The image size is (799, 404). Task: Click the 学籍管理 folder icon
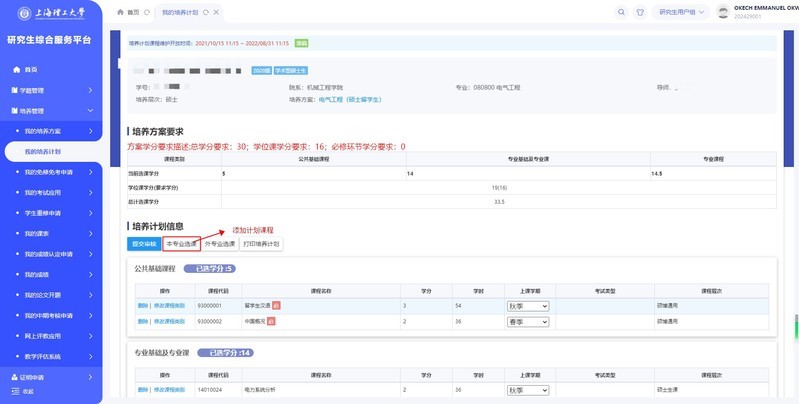coord(14,90)
